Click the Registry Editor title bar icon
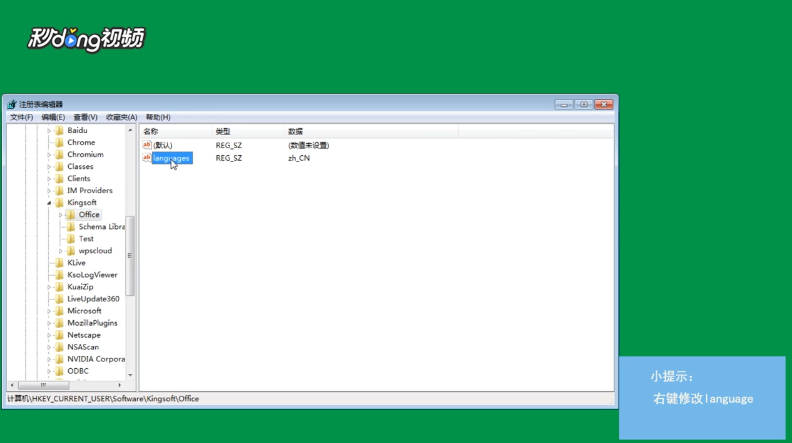This screenshot has width=792, height=443. (12, 104)
